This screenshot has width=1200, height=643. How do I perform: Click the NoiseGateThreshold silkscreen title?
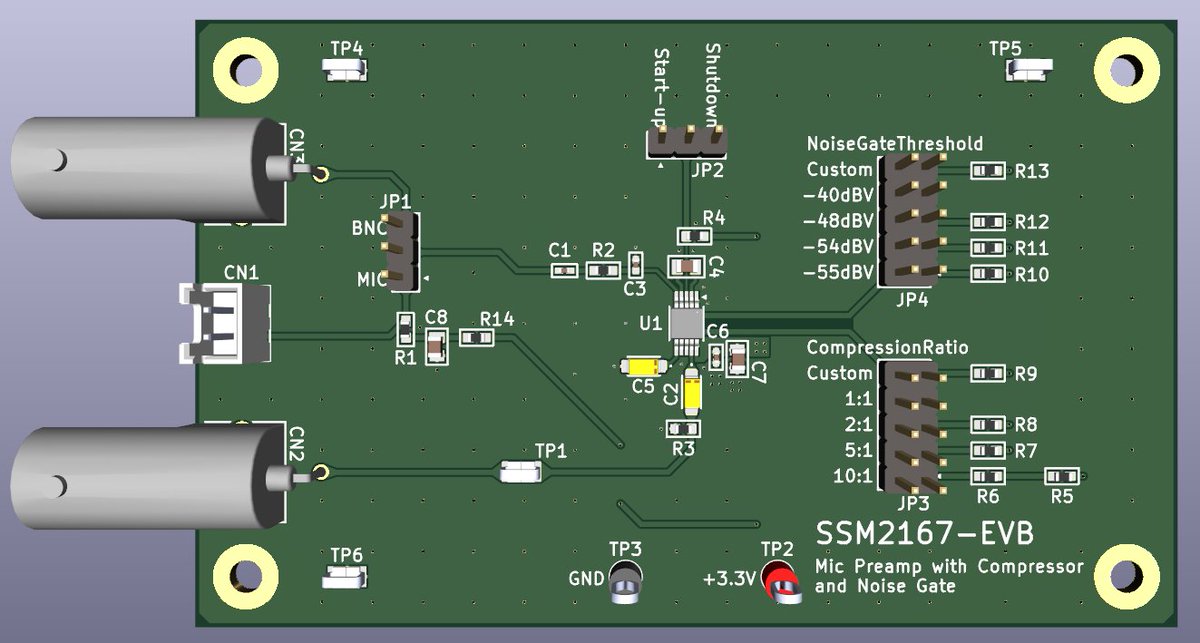(894, 144)
